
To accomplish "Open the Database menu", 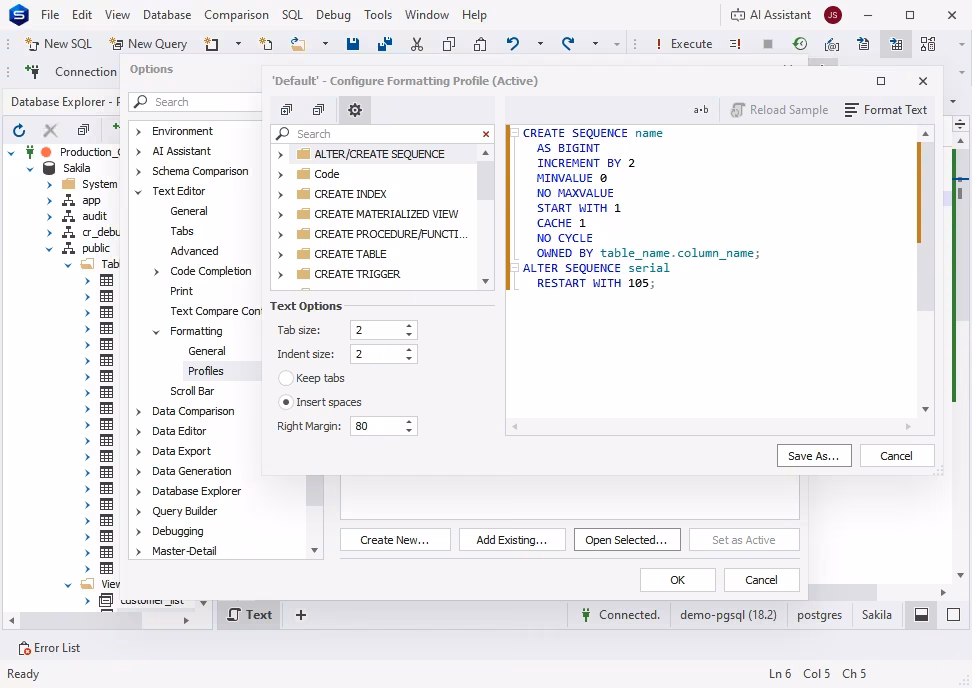I will 167,15.
